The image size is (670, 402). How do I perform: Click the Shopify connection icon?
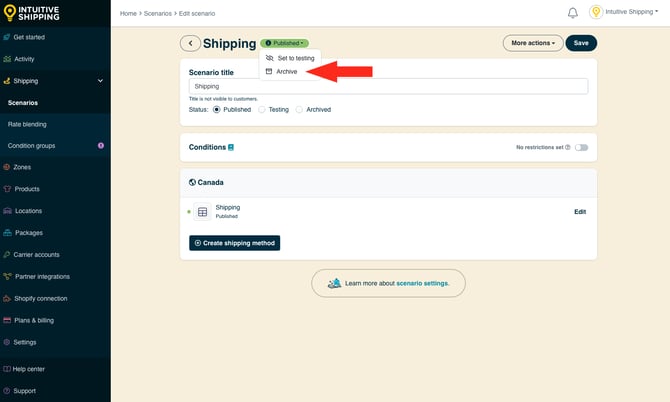[7, 298]
